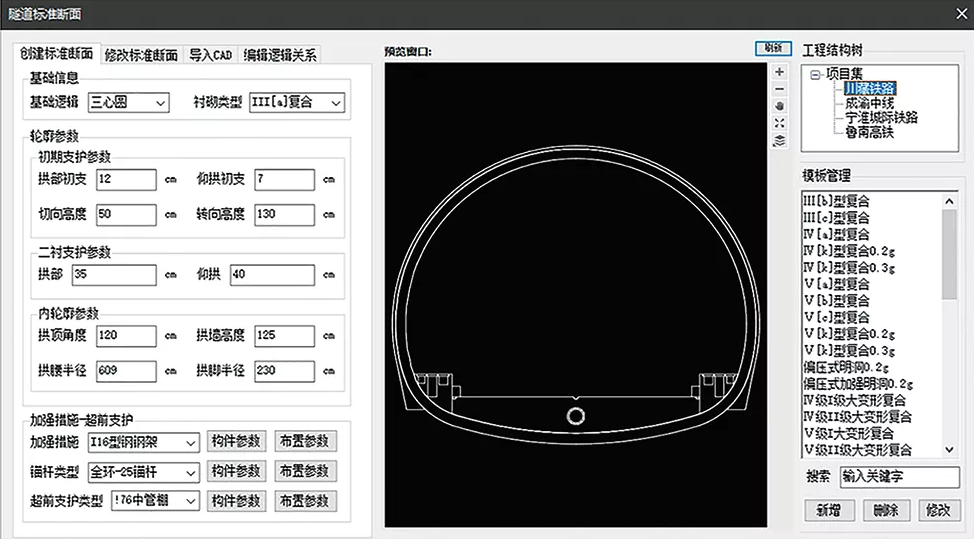This screenshot has width=974, height=539.
Task: Click 构件参数 in the 锚杆类型 row
Action: coord(236,471)
